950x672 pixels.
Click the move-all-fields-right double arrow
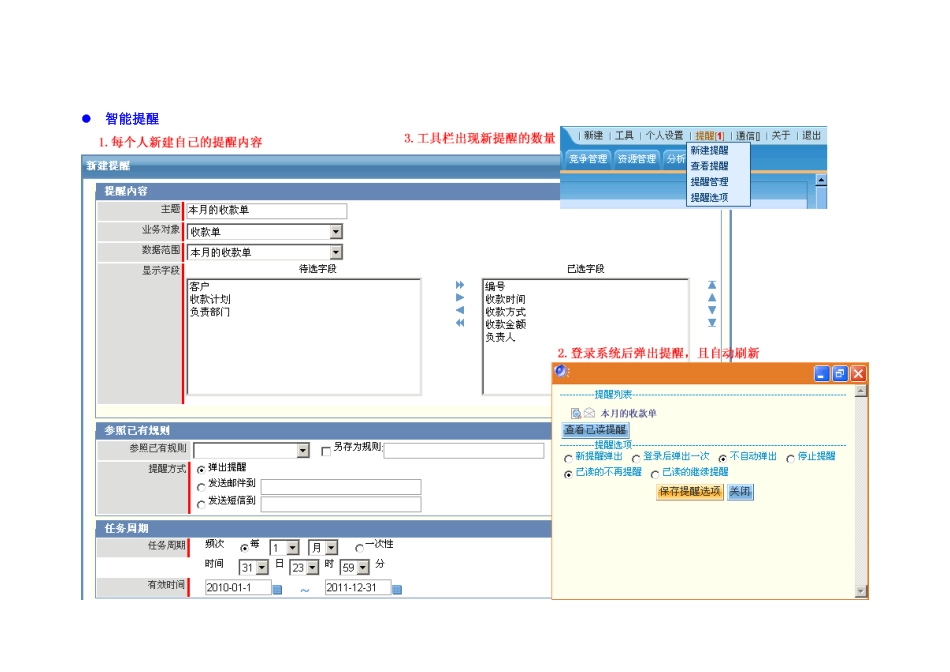[x=460, y=285]
